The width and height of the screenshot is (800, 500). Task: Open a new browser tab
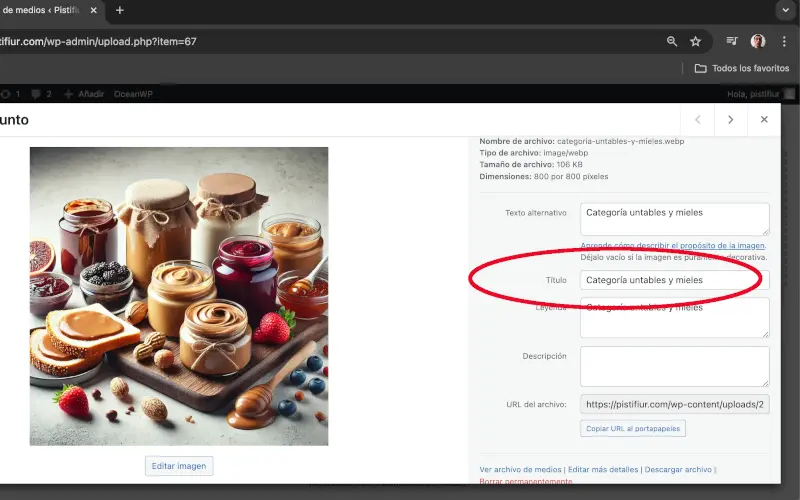pos(120,10)
